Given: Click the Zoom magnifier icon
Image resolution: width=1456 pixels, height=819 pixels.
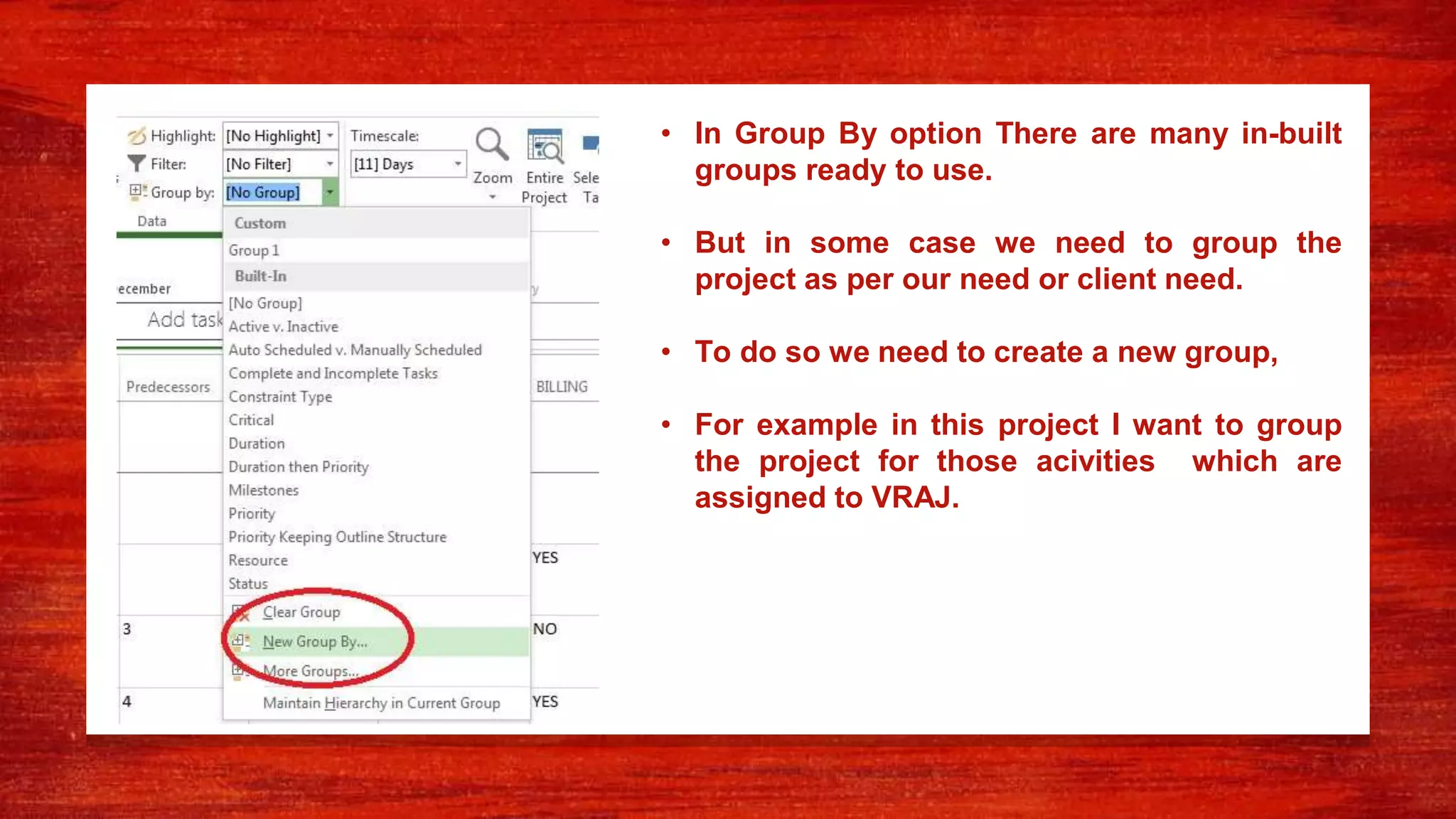Looking at the screenshot, I should tap(492, 145).
